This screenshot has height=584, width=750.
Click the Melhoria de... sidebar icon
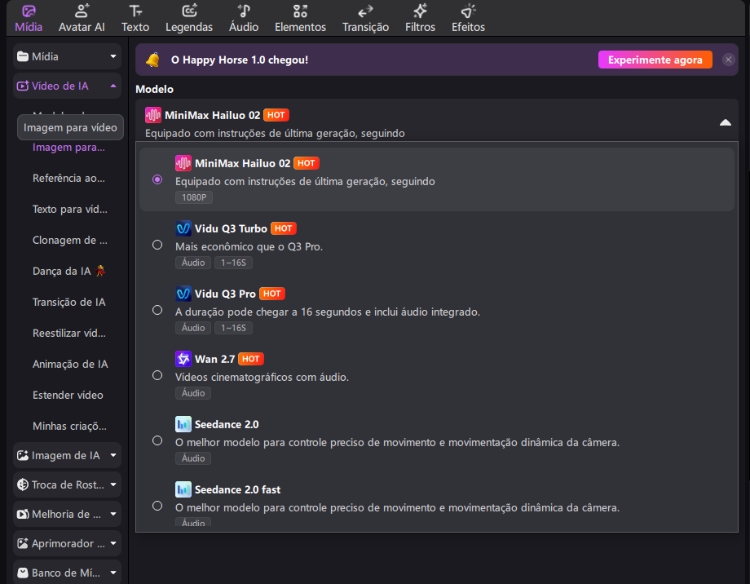[x=22, y=514]
